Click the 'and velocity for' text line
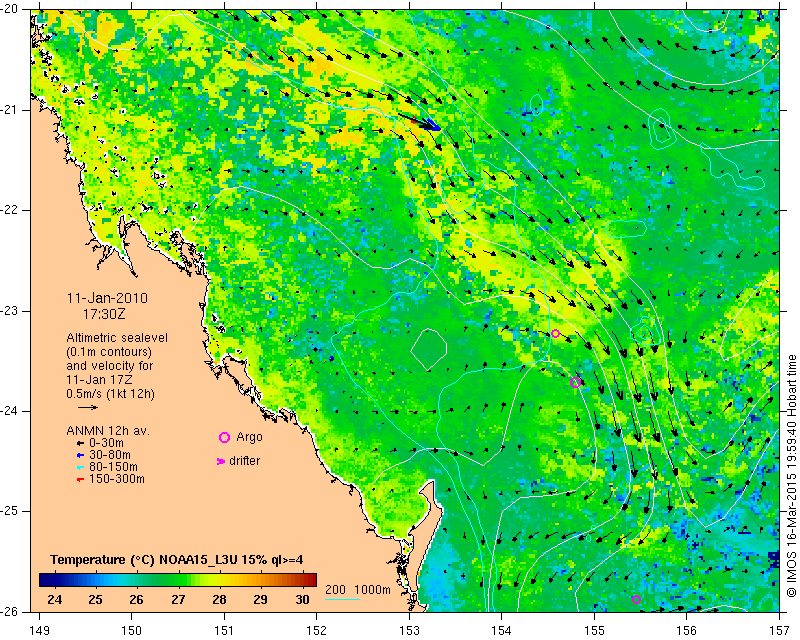The image size is (800, 640). [110, 366]
